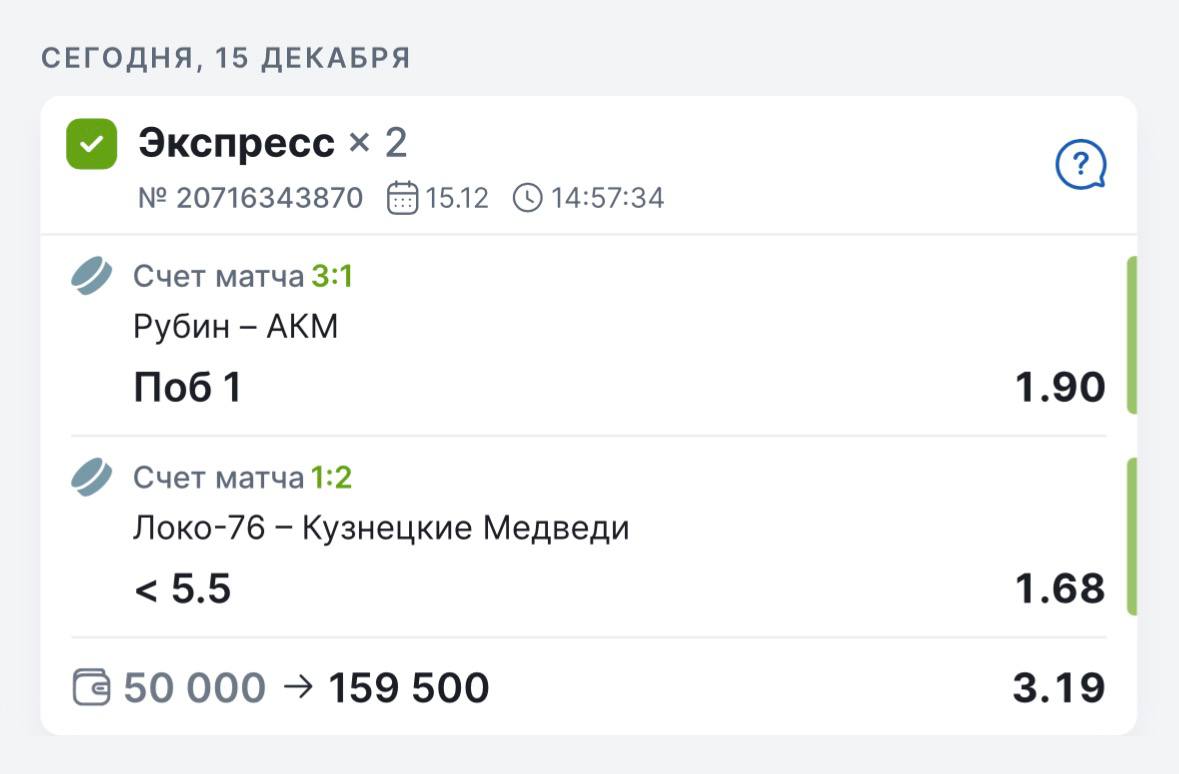The image size is (1179, 774).
Task: Click the Поб 1 bet outcome
Action: tap(187, 388)
